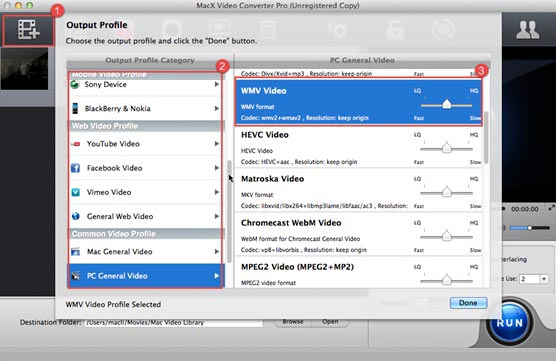Adjust the HEVC Video quality slider
This screenshot has width=556, height=361.
[447, 148]
